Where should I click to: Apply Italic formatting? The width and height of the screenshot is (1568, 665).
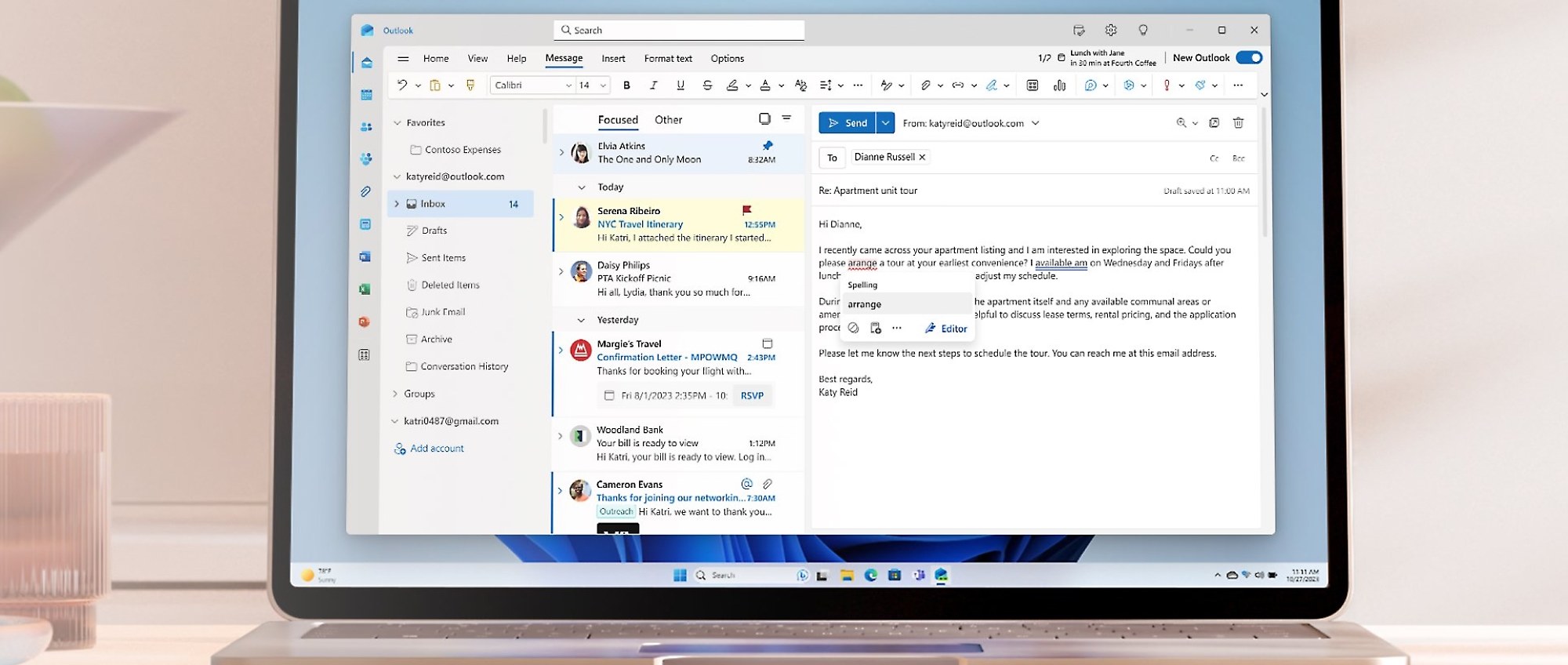tap(653, 85)
